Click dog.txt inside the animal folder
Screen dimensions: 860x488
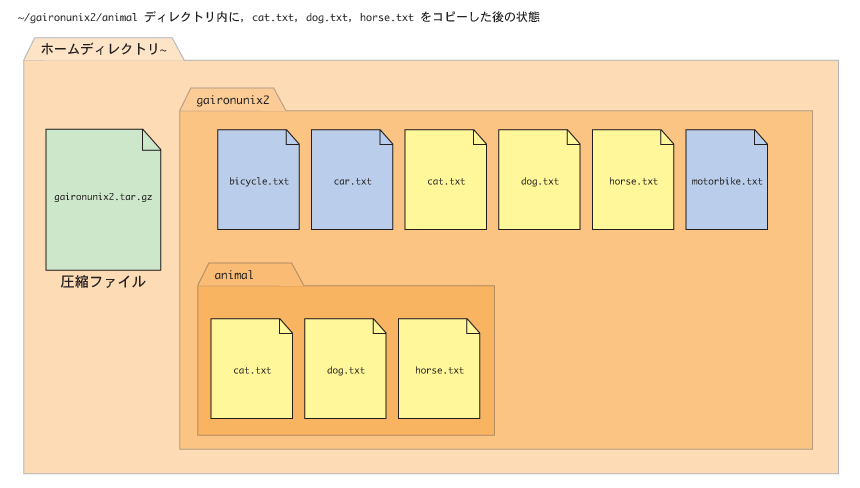346,368
